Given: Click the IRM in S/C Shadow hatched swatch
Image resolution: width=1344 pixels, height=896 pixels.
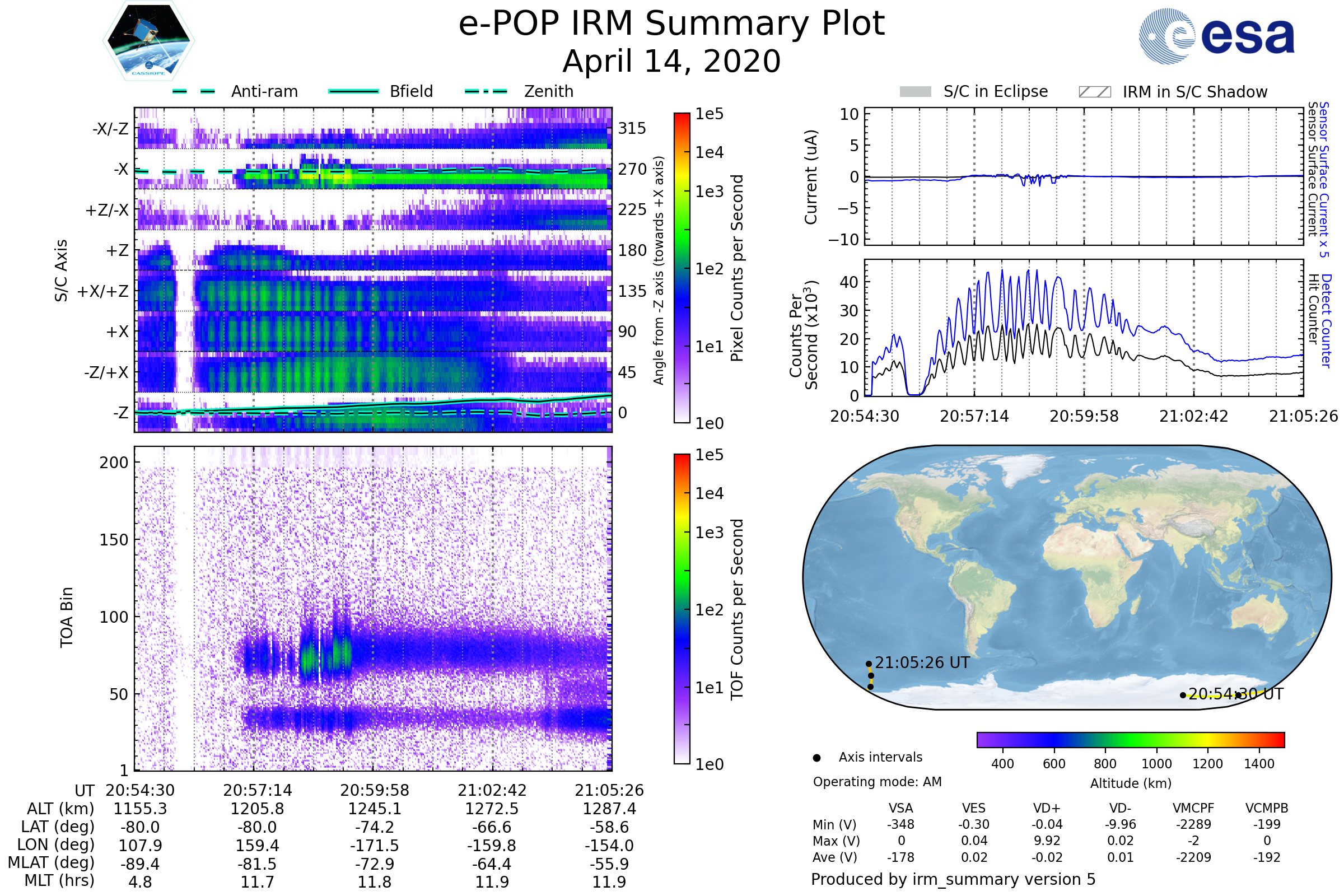Looking at the screenshot, I should (x=1094, y=92).
